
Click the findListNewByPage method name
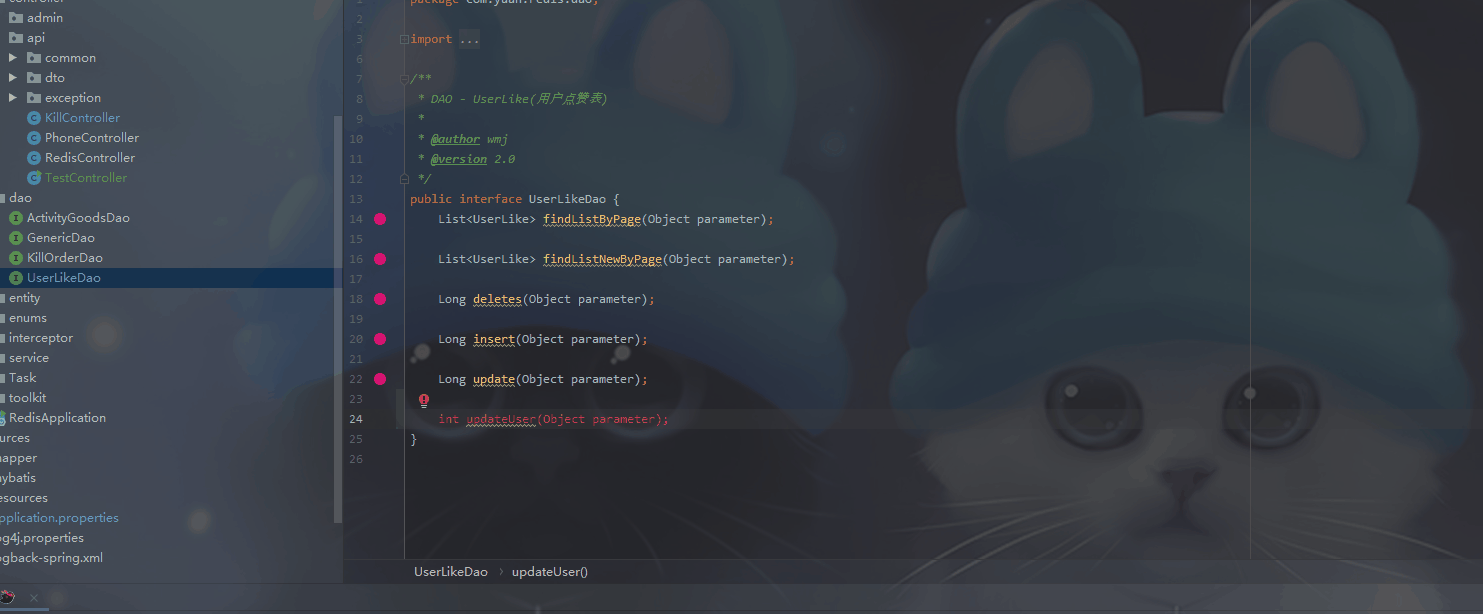(603, 259)
